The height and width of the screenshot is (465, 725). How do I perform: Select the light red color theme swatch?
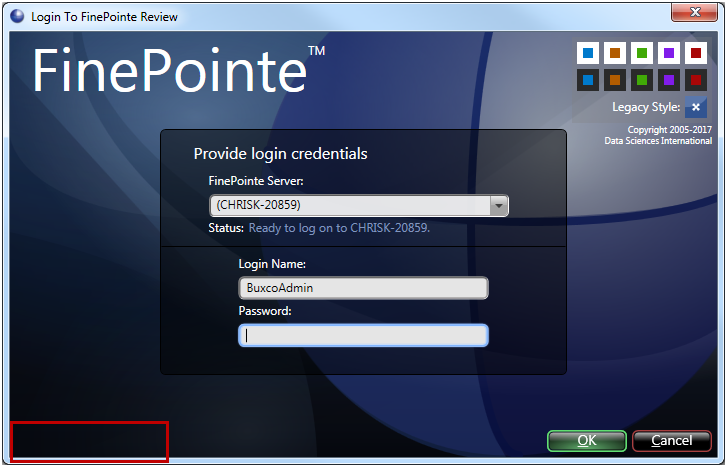point(696,53)
